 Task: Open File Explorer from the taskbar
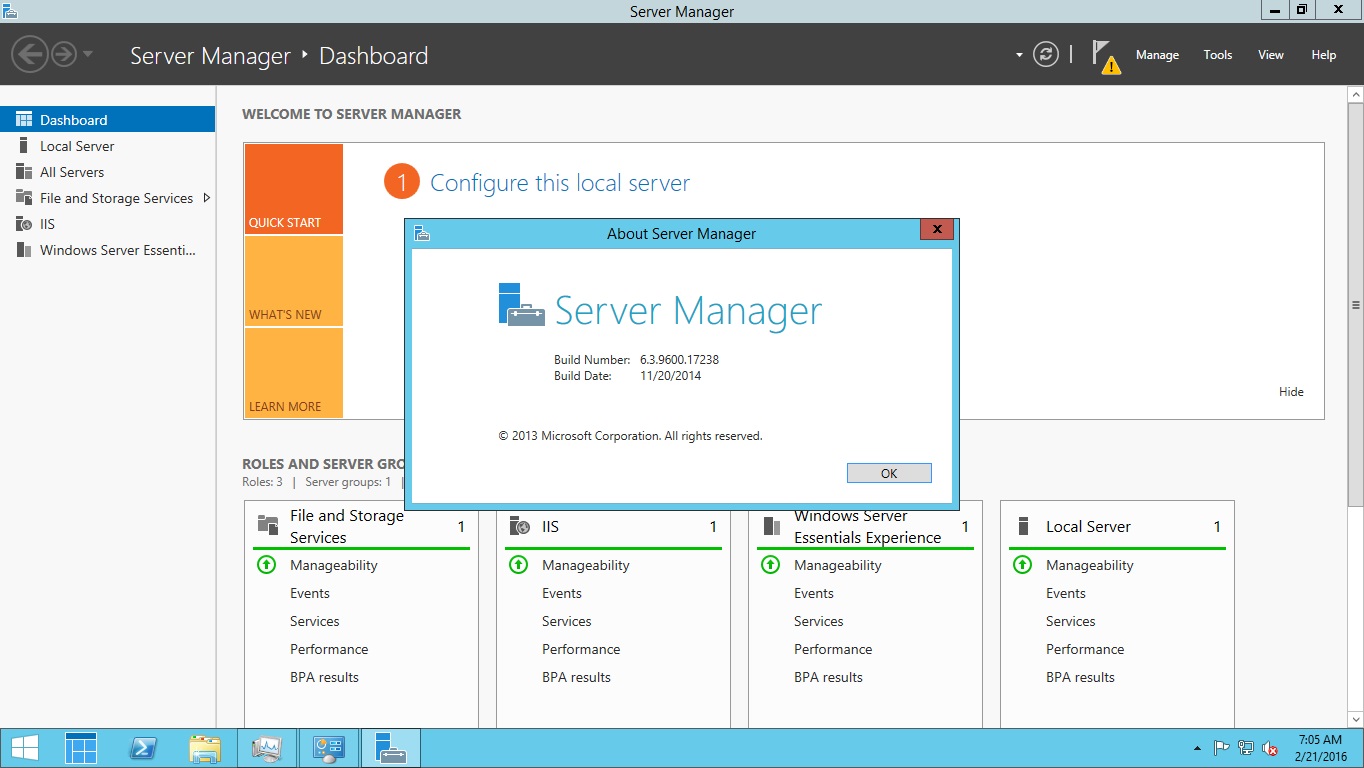coord(205,748)
